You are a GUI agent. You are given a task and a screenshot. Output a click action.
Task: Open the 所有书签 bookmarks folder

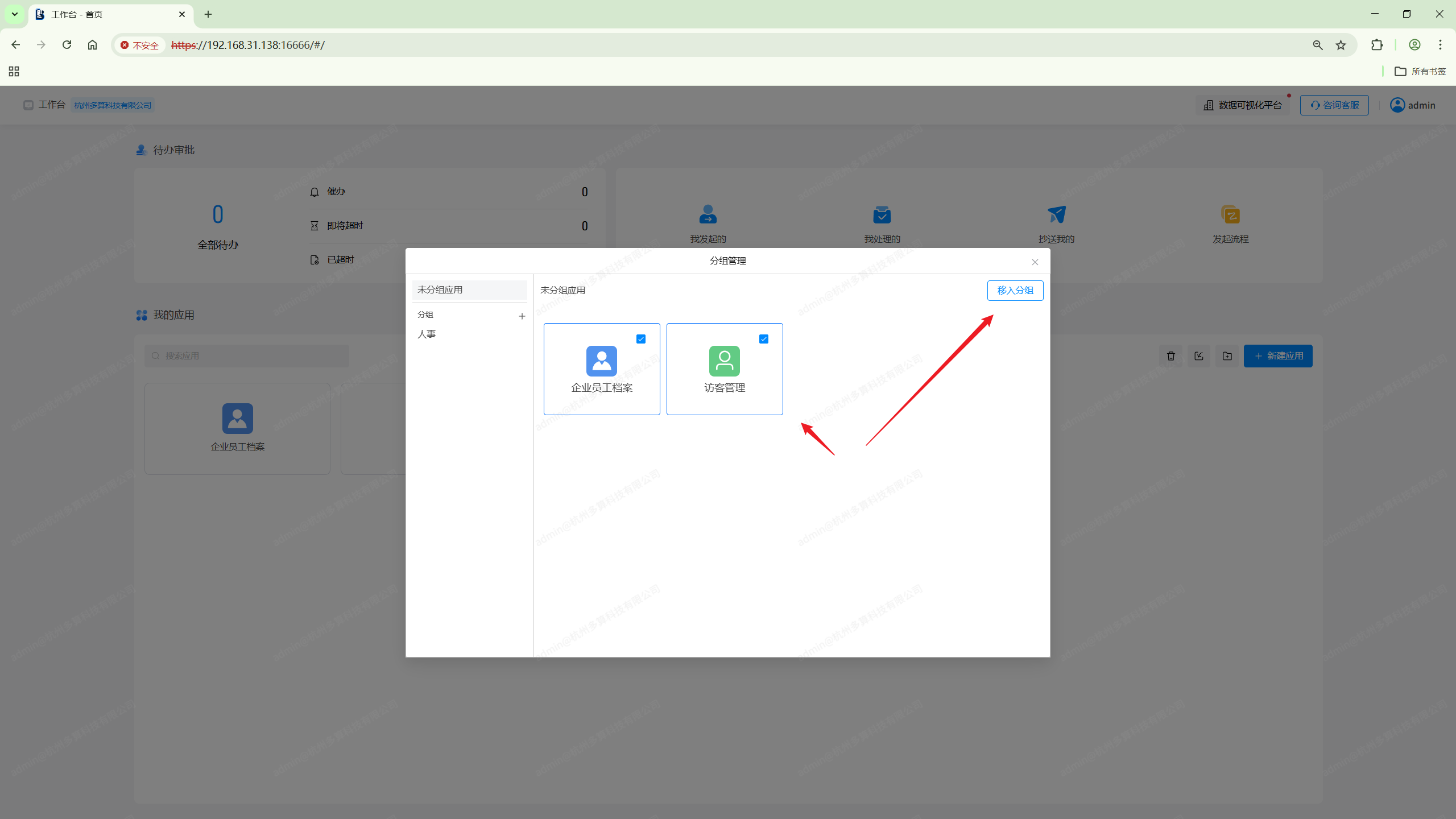[1420, 72]
